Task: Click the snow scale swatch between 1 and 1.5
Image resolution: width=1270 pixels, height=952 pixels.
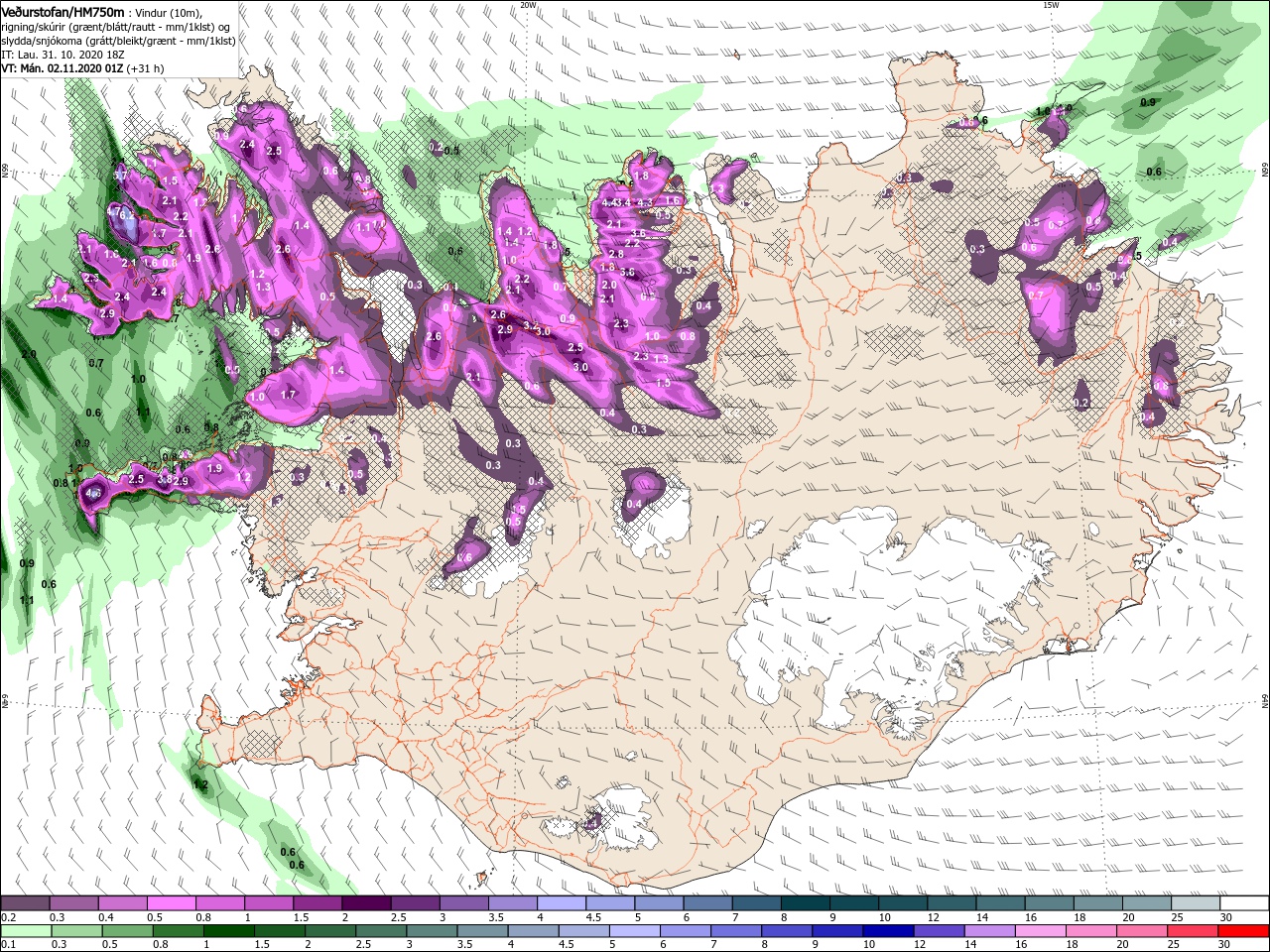Action: (268, 903)
